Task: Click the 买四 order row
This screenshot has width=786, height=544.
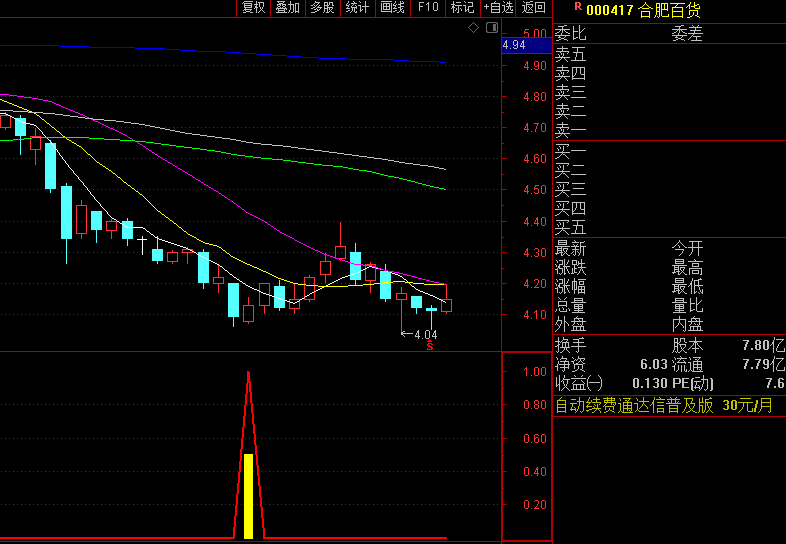Action: pos(669,208)
